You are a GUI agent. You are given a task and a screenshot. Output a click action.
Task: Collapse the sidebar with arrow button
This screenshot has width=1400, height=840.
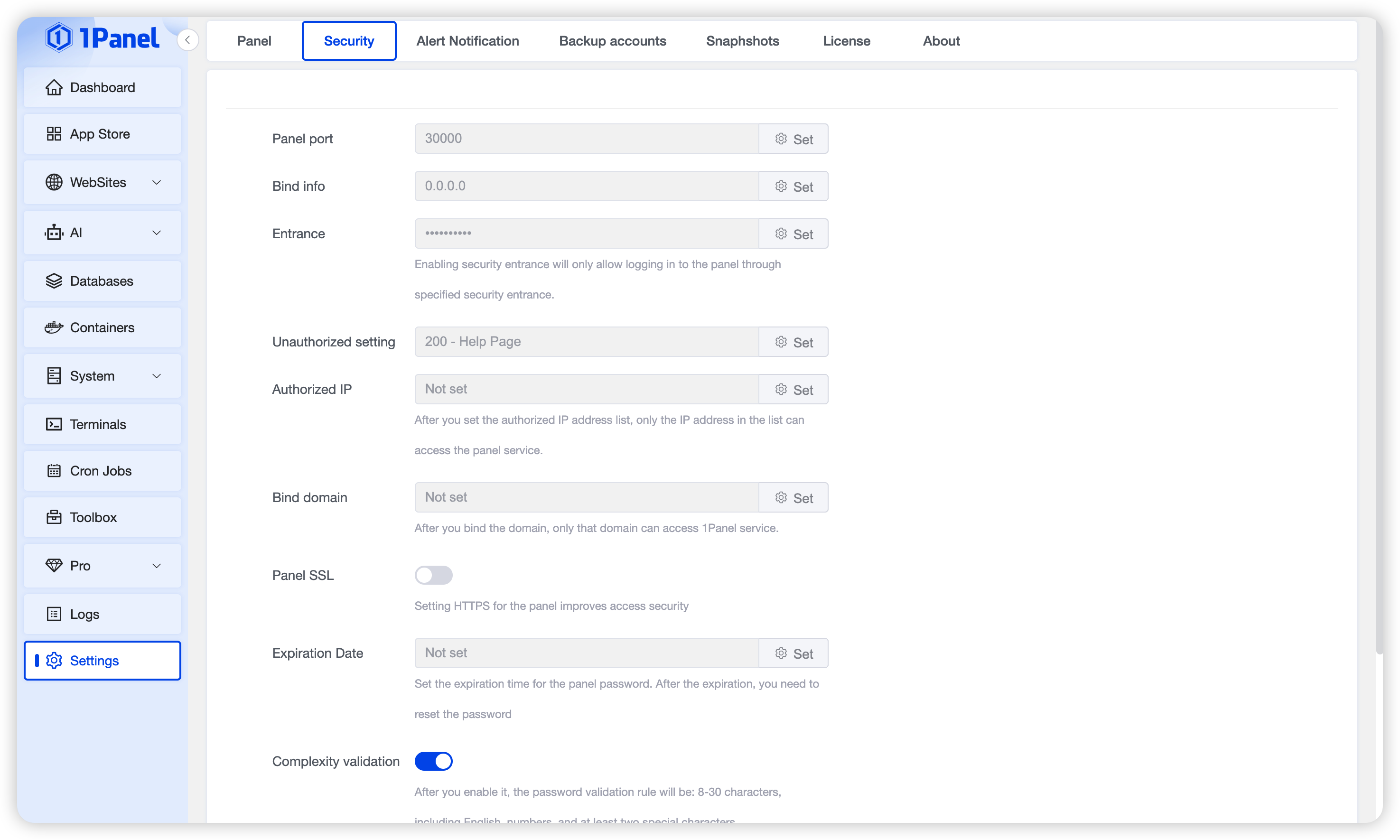(187, 39)
